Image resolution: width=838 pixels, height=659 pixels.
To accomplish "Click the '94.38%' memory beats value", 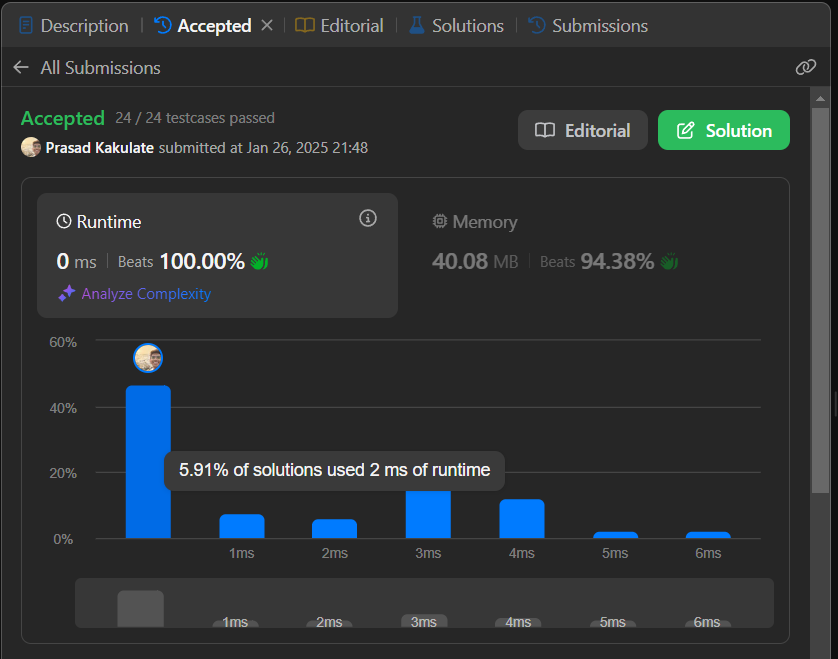I will pos(617,261).
